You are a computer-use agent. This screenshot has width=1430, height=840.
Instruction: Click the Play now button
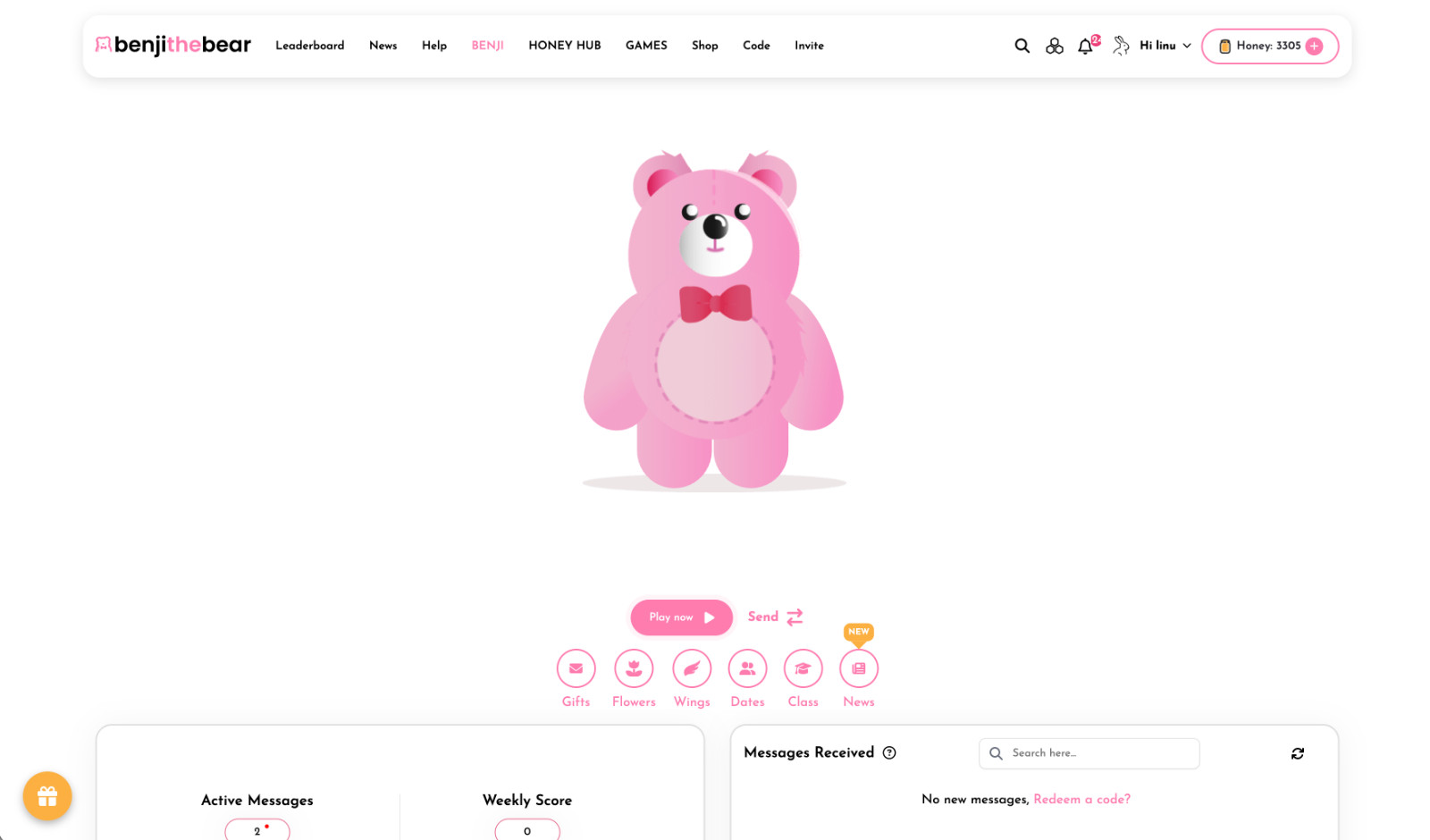click(681, 617)
